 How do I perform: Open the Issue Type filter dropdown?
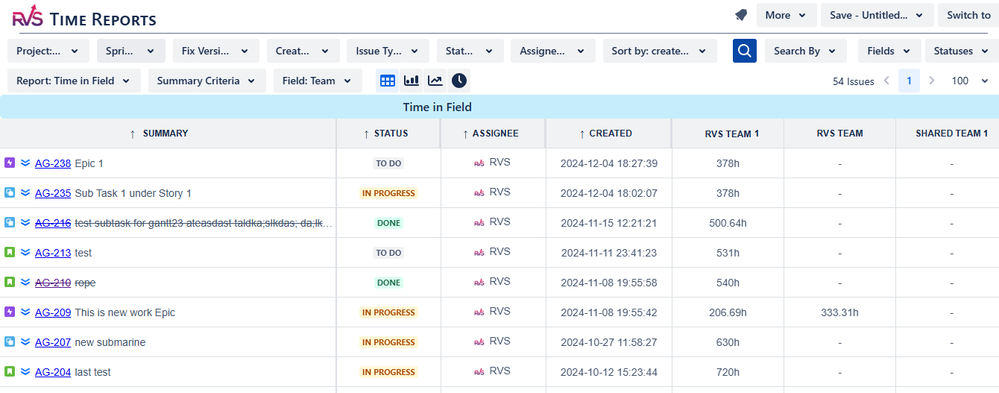(388, 51)
